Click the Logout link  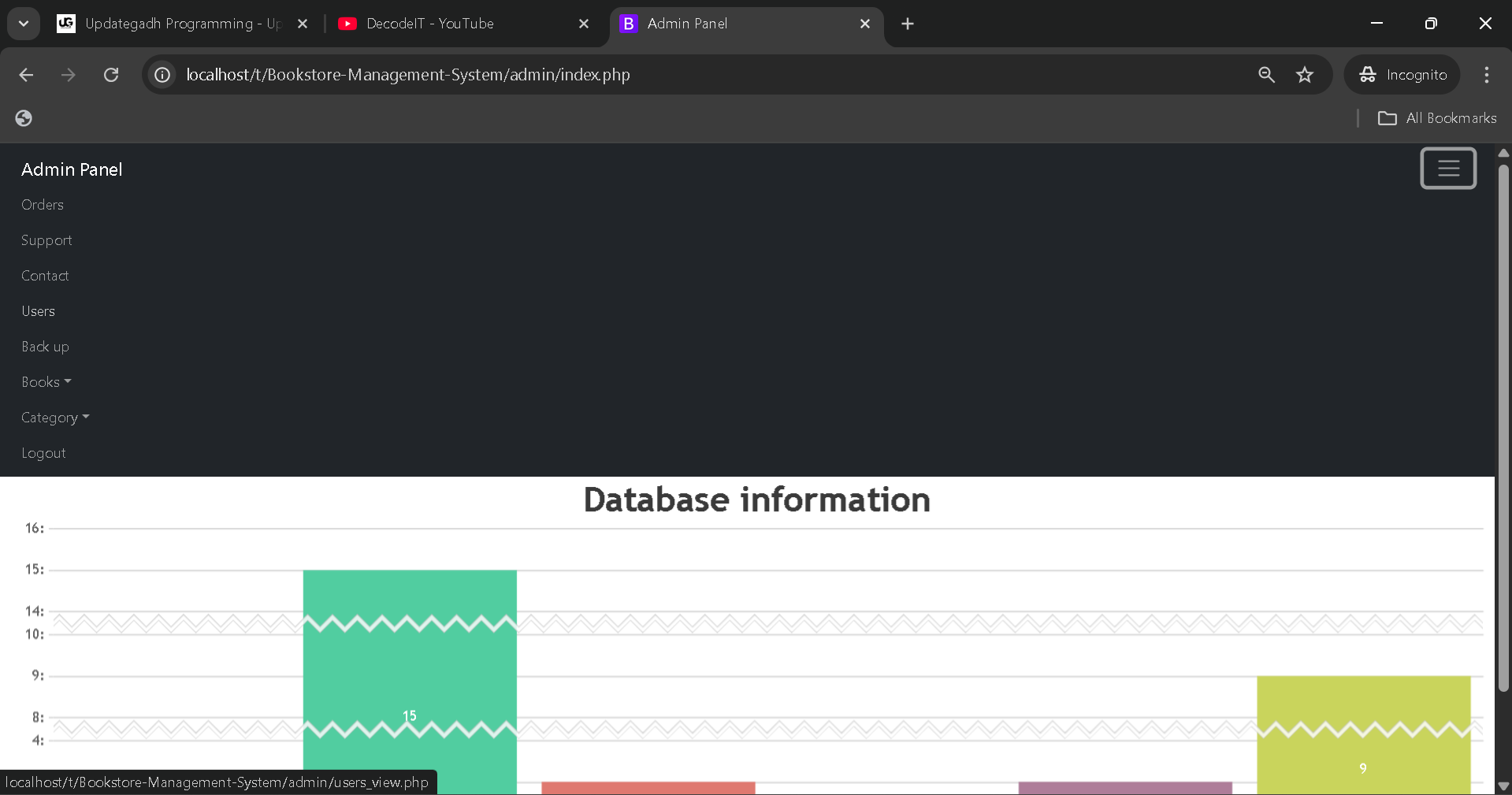pos(43,453)
